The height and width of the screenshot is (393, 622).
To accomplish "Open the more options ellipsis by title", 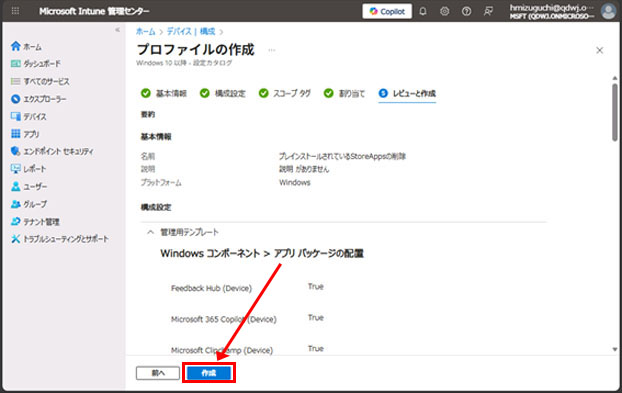I will (x=271, y=50).
